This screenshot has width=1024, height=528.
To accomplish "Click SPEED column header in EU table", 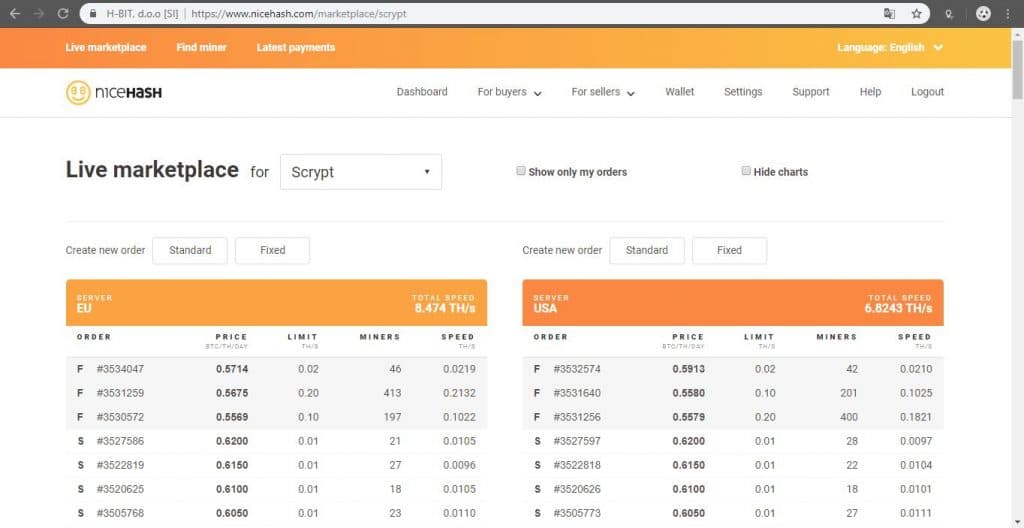I will coord(458,337).
